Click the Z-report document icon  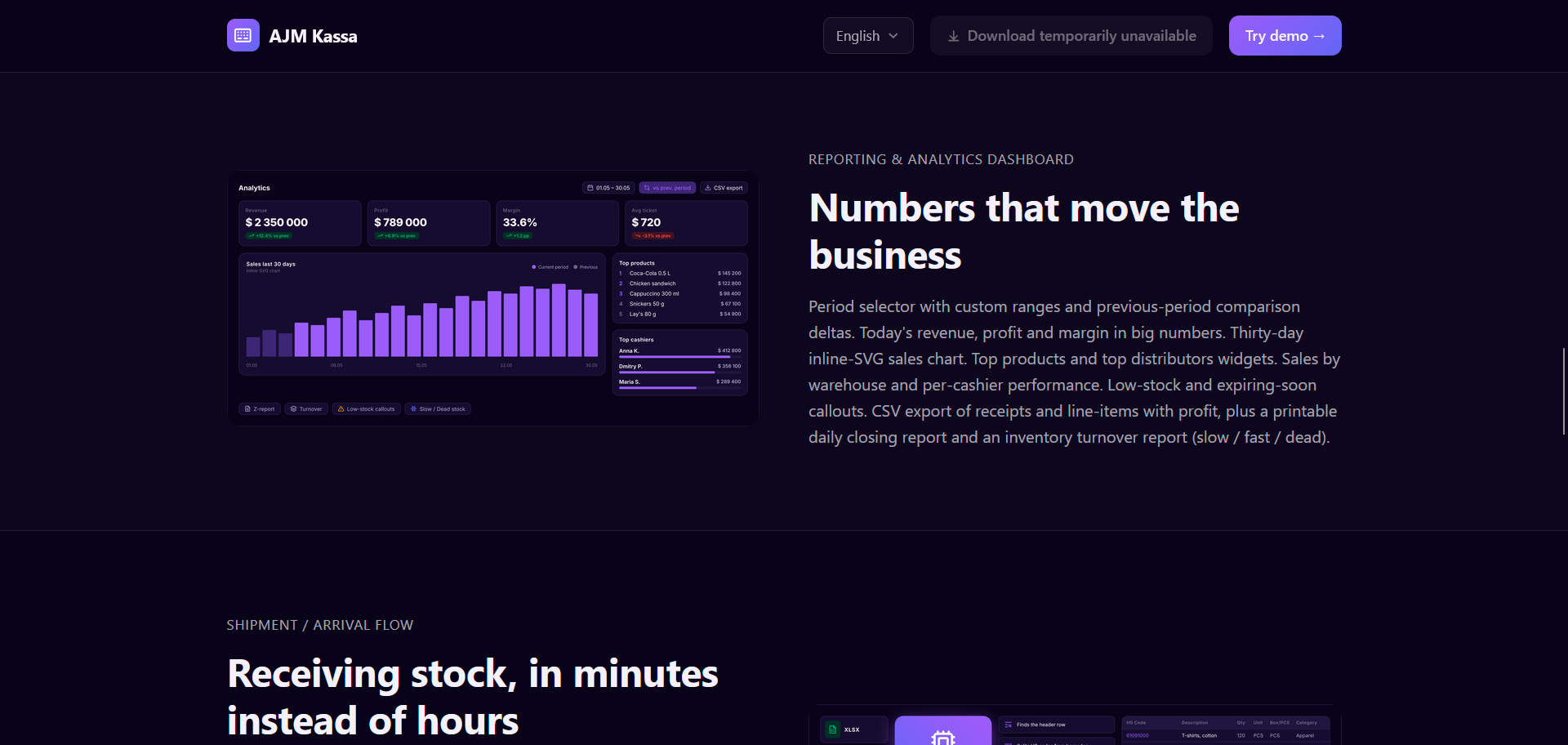coord(247,409)
